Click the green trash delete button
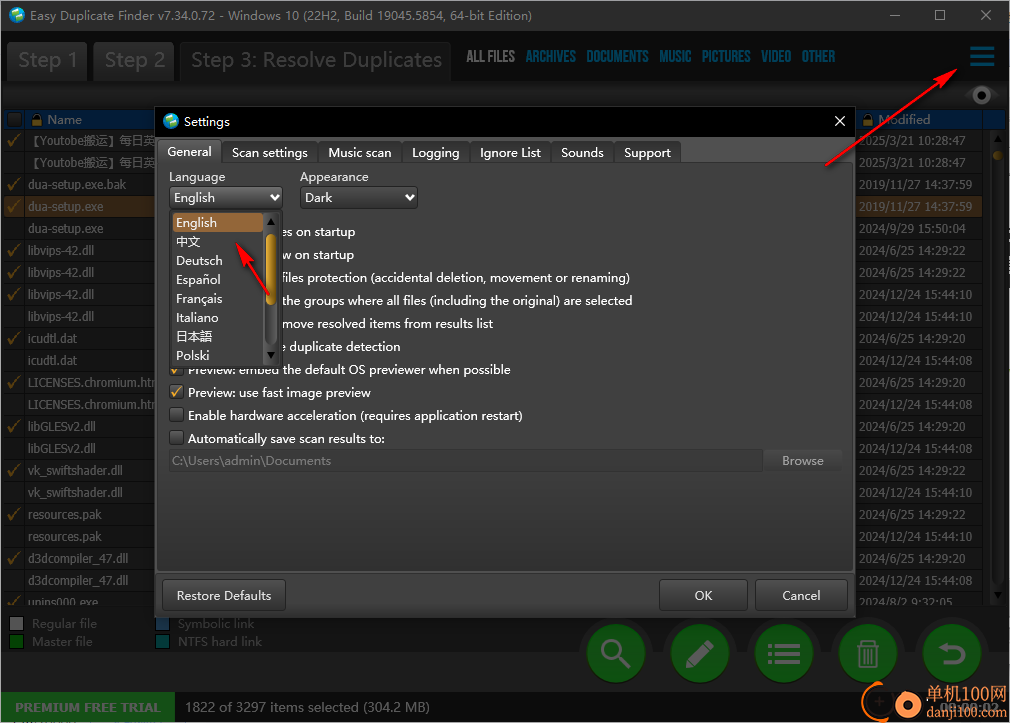 [x=868, y=653]
